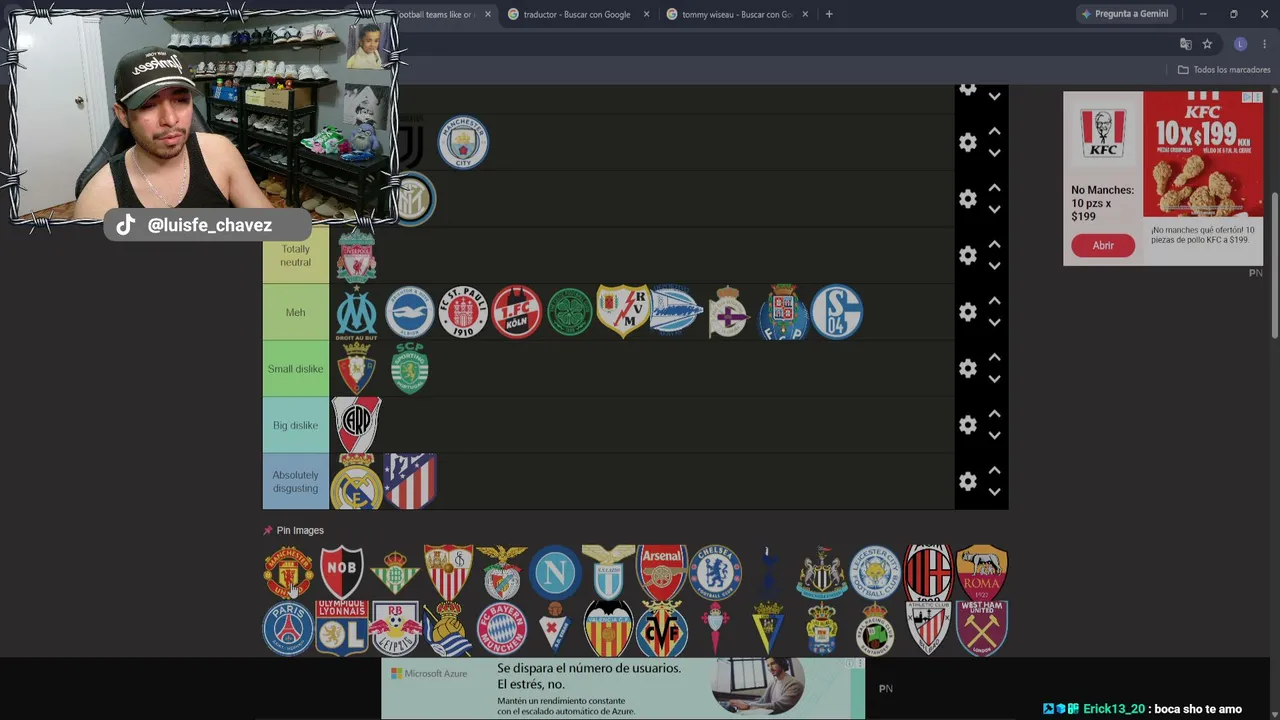
Task: Click the Big dislike tier label
Action: (x=295, y=425)
